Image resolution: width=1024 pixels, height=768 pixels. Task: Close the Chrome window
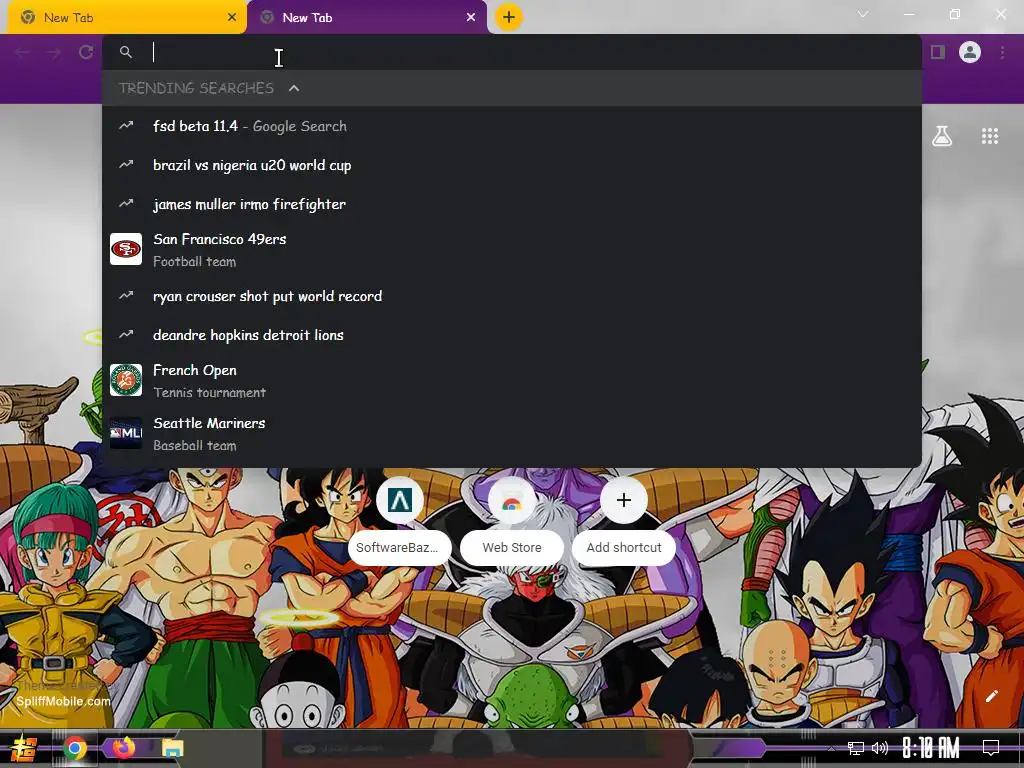click(x=1001, y=14)
